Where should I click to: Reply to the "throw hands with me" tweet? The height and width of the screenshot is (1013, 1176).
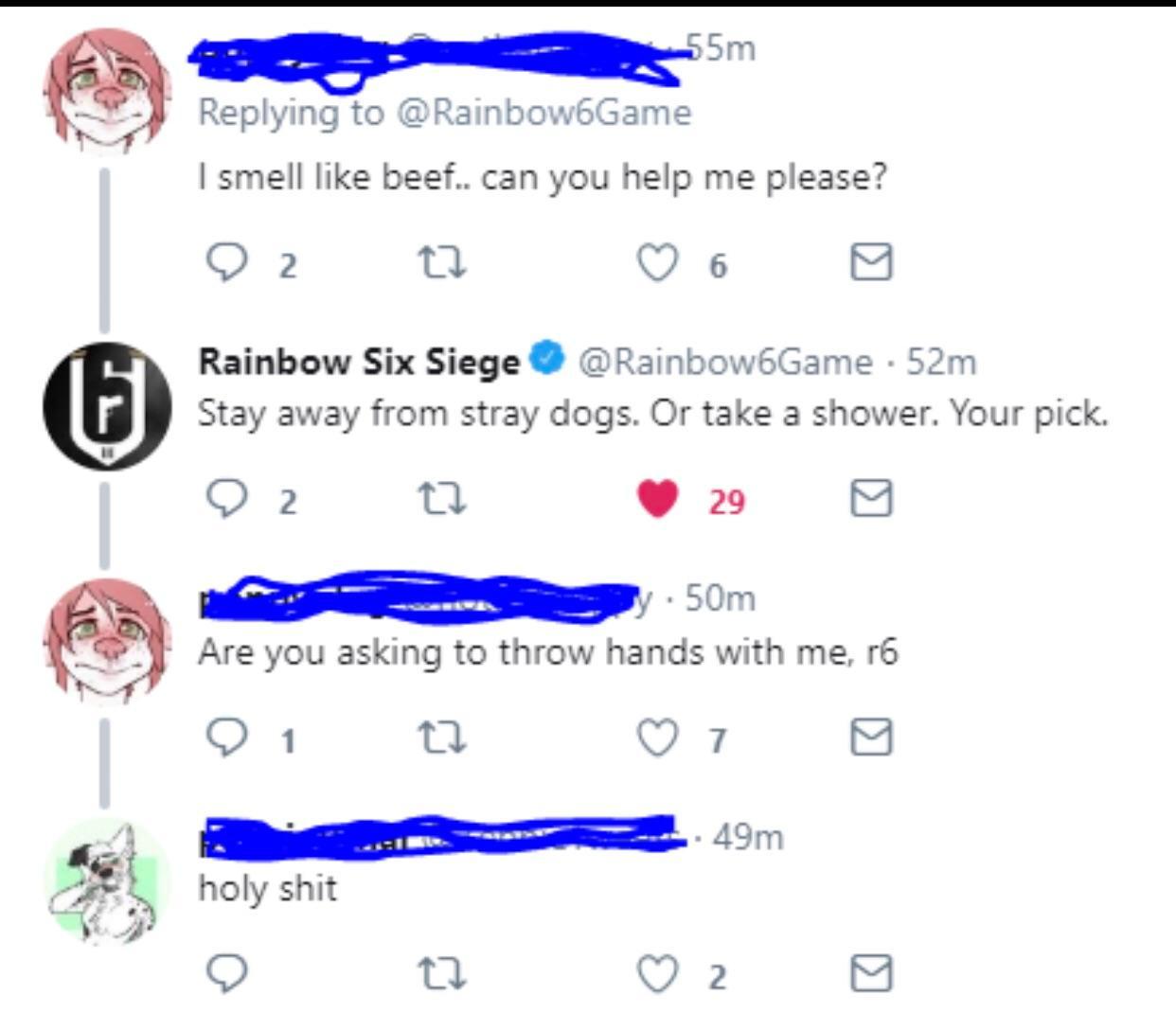click(226, 738)
